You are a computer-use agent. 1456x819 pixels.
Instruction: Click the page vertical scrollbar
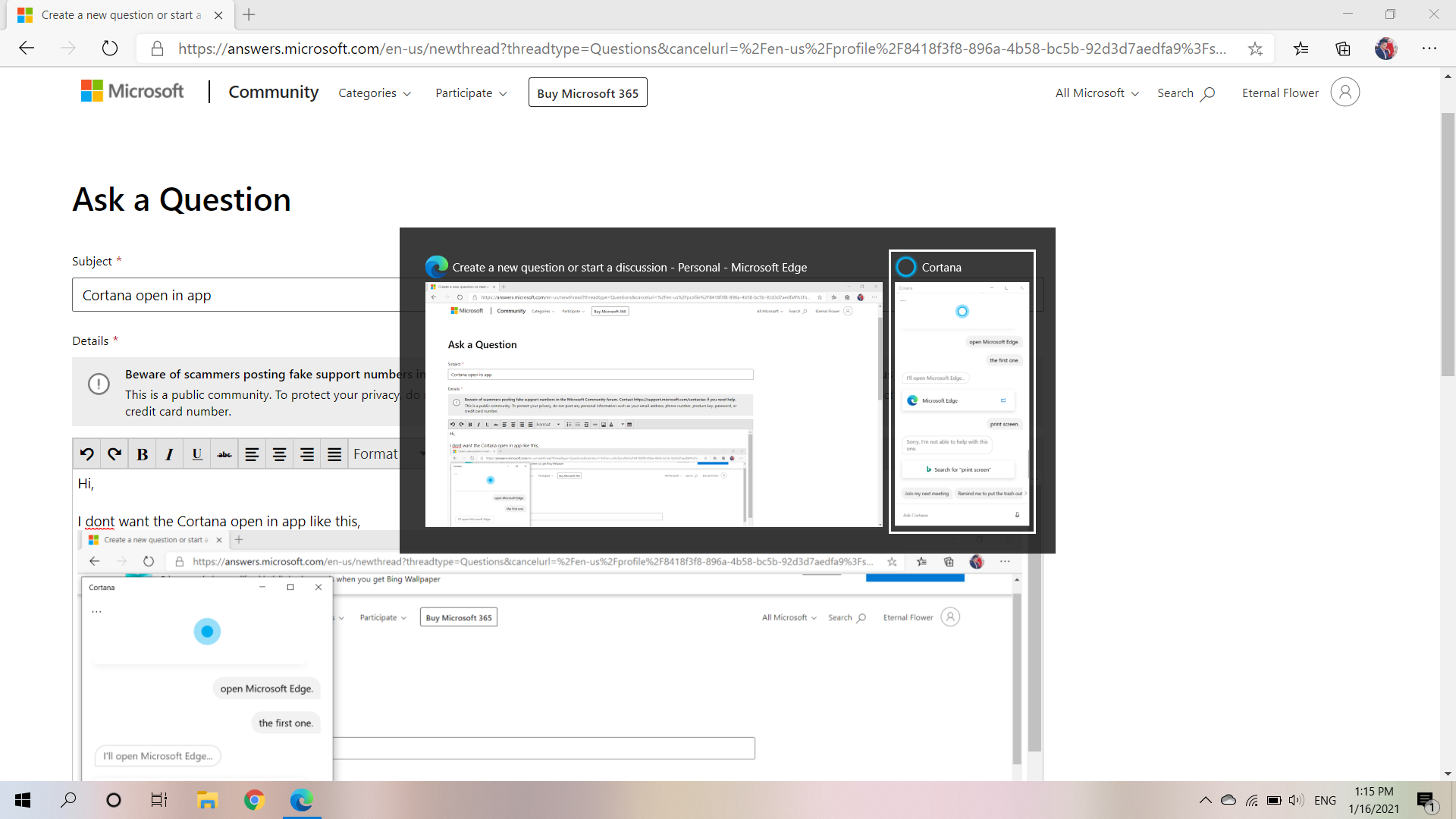[1448, 244]
